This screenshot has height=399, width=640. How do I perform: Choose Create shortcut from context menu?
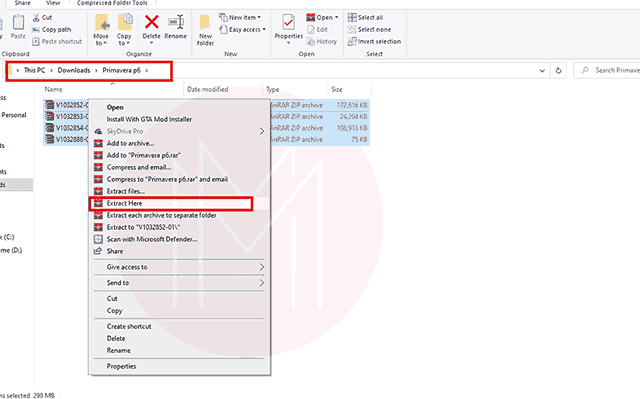coord(180,326)
